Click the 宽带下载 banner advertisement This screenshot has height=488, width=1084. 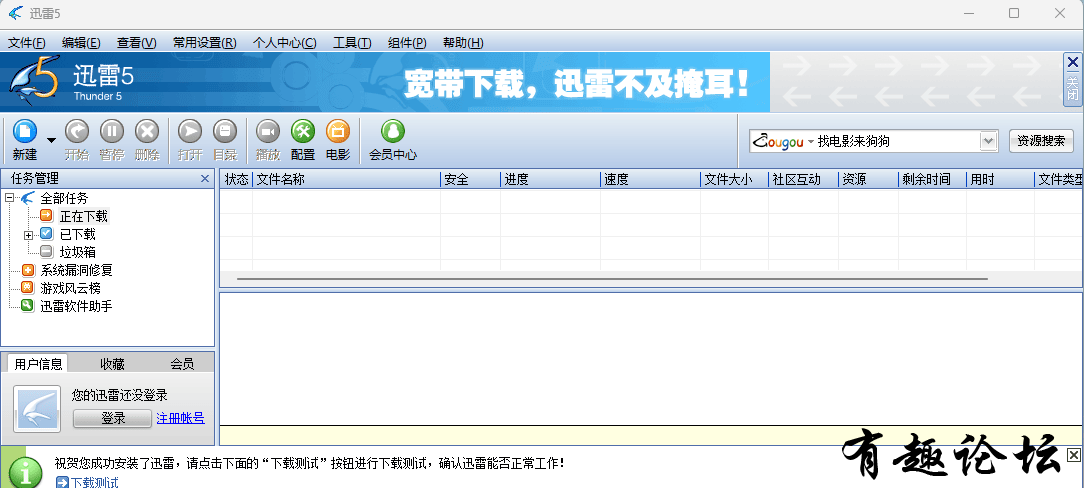tap(577, 84)
